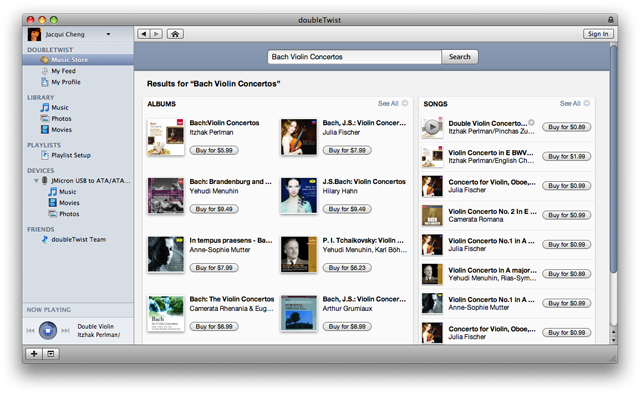Open Bach: Brandenburg and album title

[x=231, y=182]
